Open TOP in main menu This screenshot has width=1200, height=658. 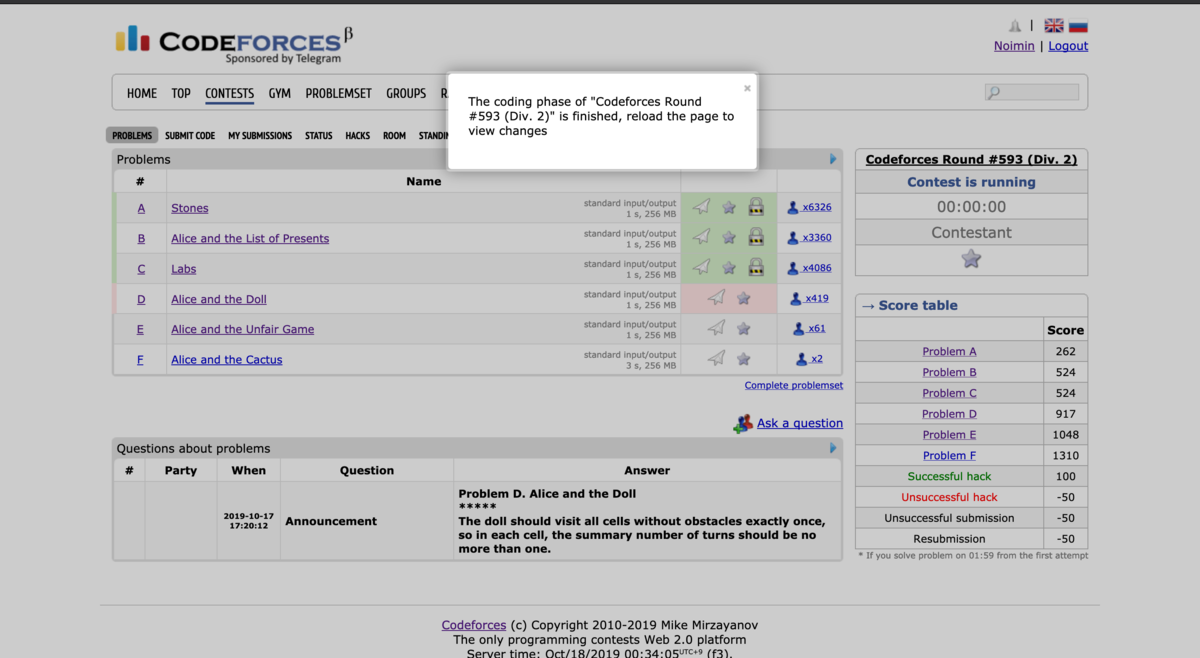coord(181,93)
